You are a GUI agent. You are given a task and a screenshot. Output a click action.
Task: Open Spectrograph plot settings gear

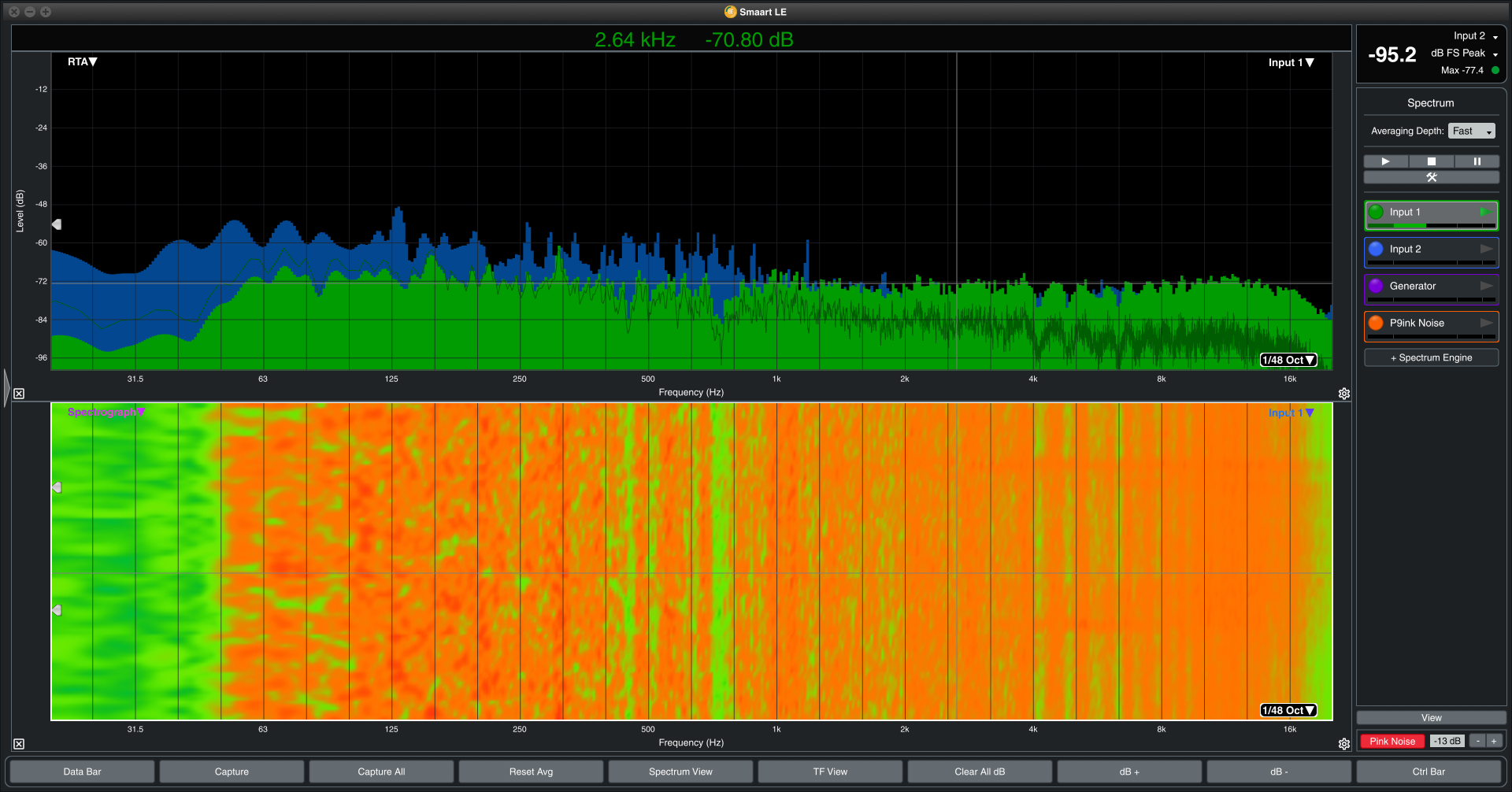(1344, 744)
